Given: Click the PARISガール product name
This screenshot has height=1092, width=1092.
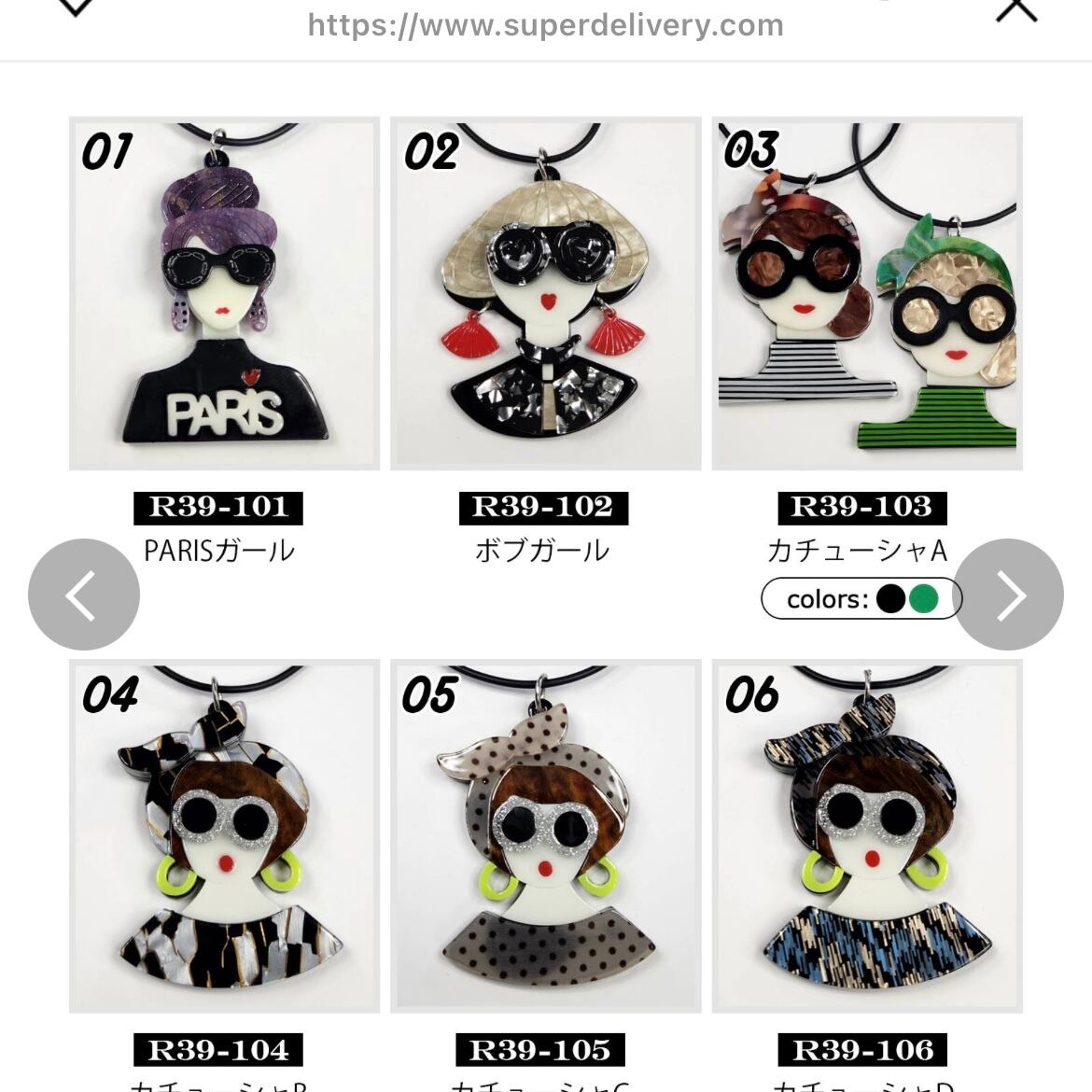Looking at the screenshot, I should [219, 551].
